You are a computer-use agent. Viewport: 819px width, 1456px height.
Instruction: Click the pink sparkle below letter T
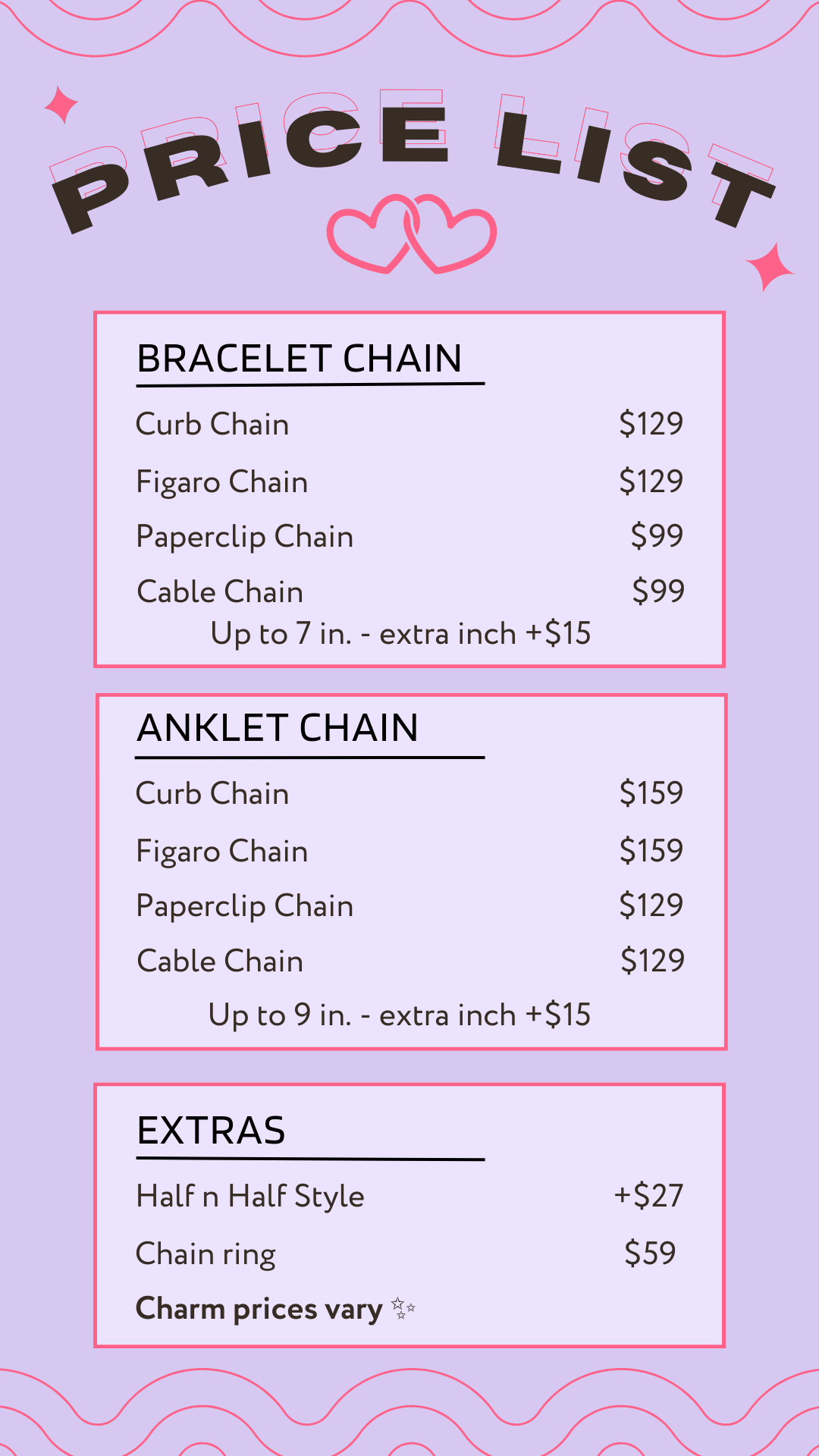[x=770, y=267]
